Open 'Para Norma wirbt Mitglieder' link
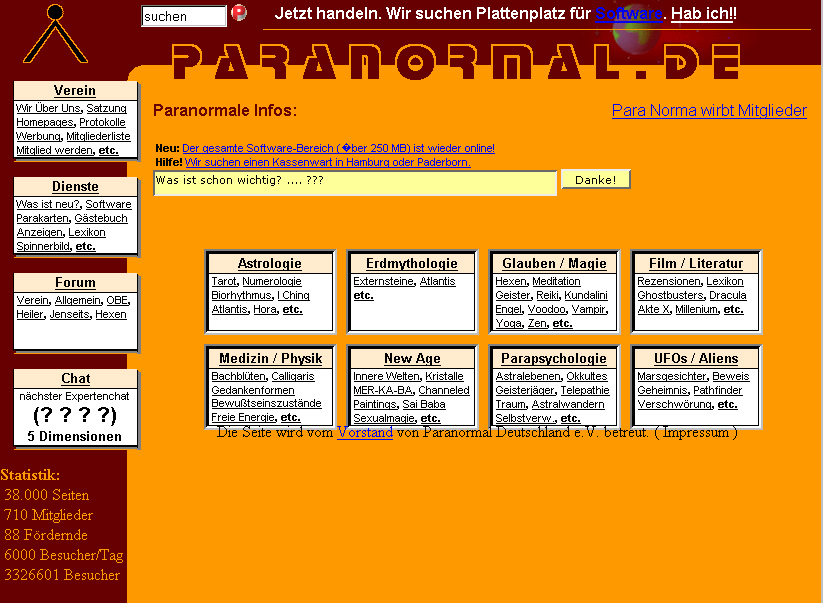This screenshot has width=823, height=603. [709, 111]
